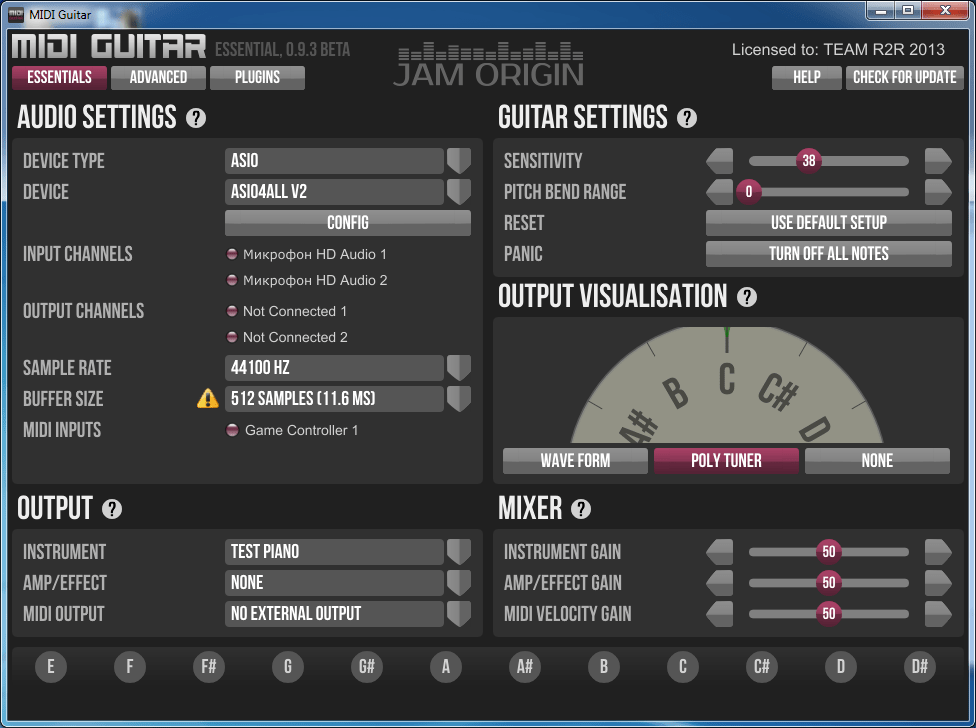
Task: Click the F note circle
Action: tap(129, 667)
